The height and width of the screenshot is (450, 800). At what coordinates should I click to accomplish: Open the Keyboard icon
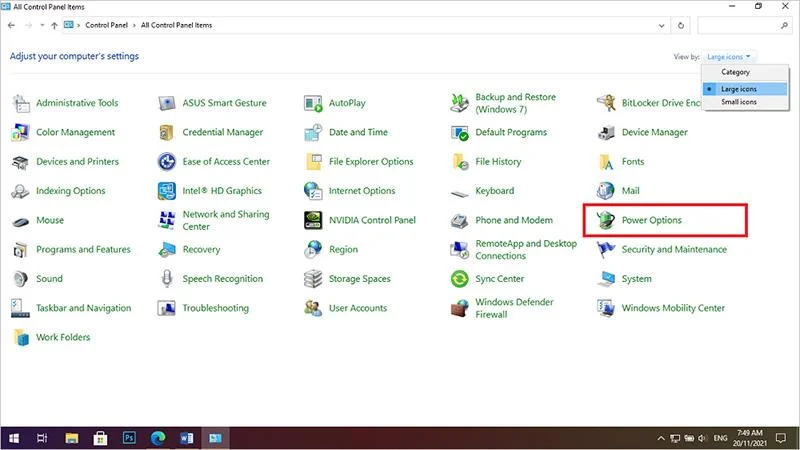pyautogui.click(x=460, y=194)
